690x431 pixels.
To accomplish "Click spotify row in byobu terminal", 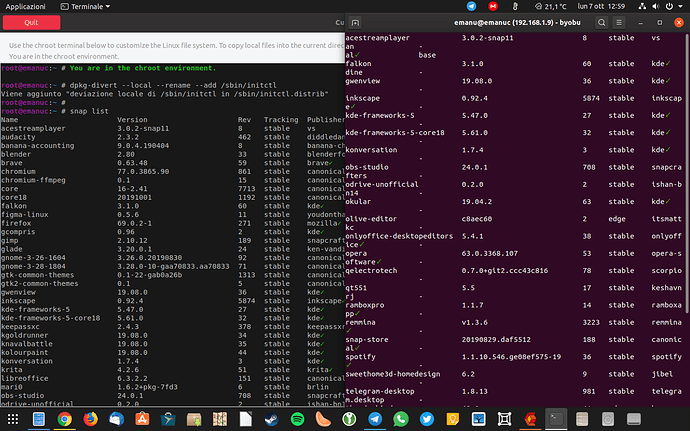I will 516,357.
